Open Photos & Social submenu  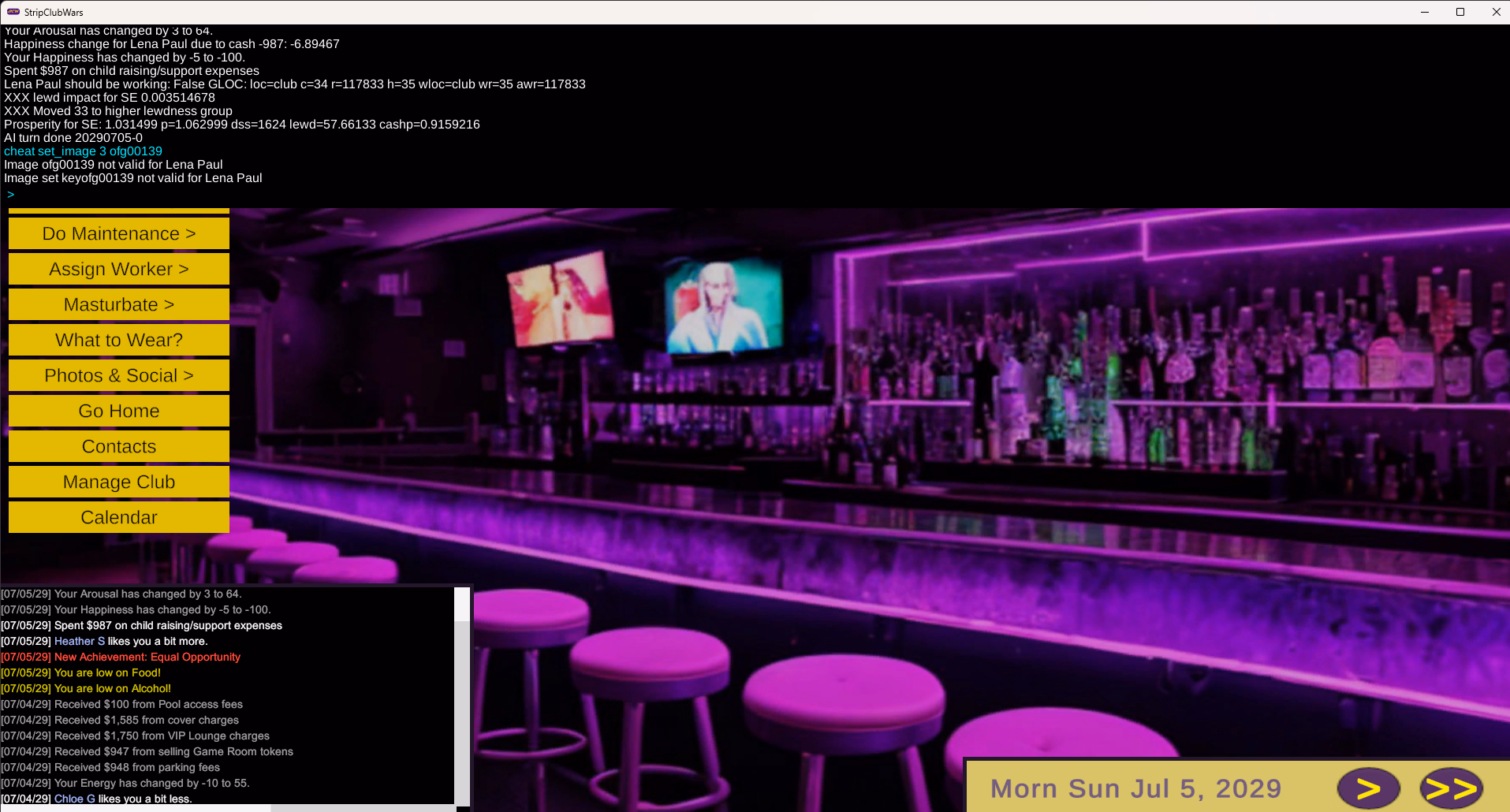(119, 375)
